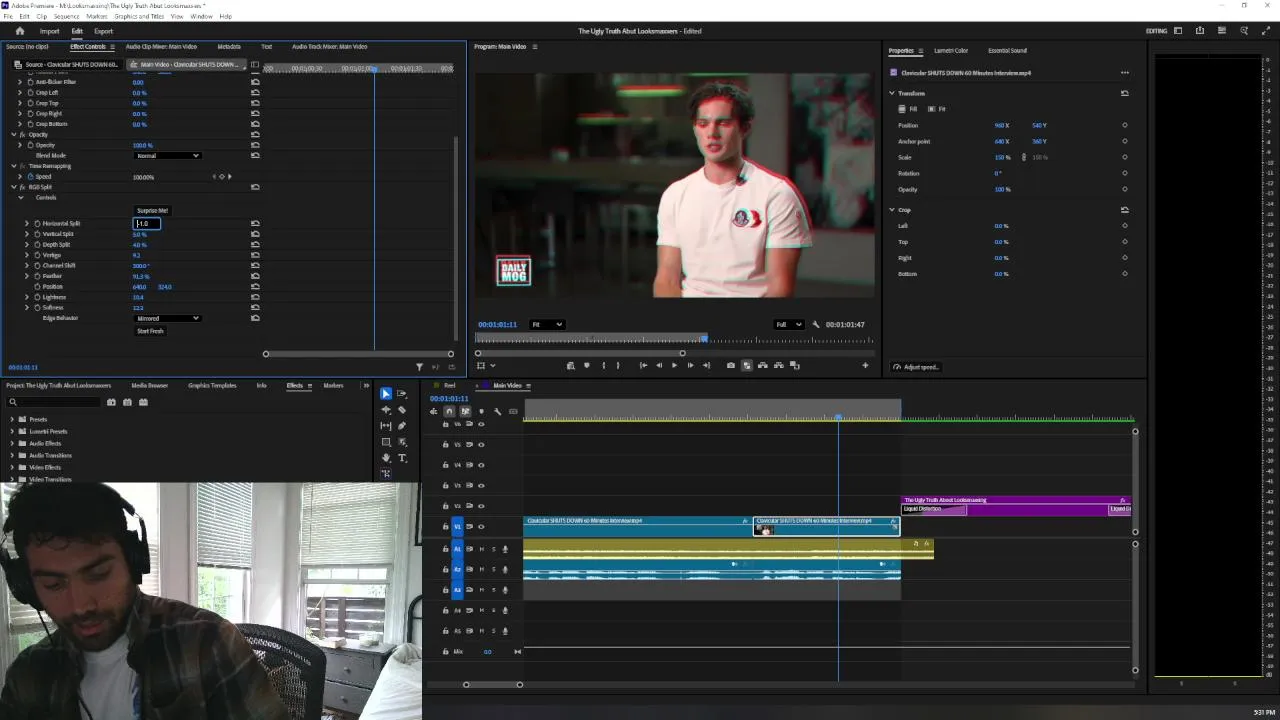Click the Program monitor playhead scrubber
Screen dimensions: 1280x720
coord(704,340)
